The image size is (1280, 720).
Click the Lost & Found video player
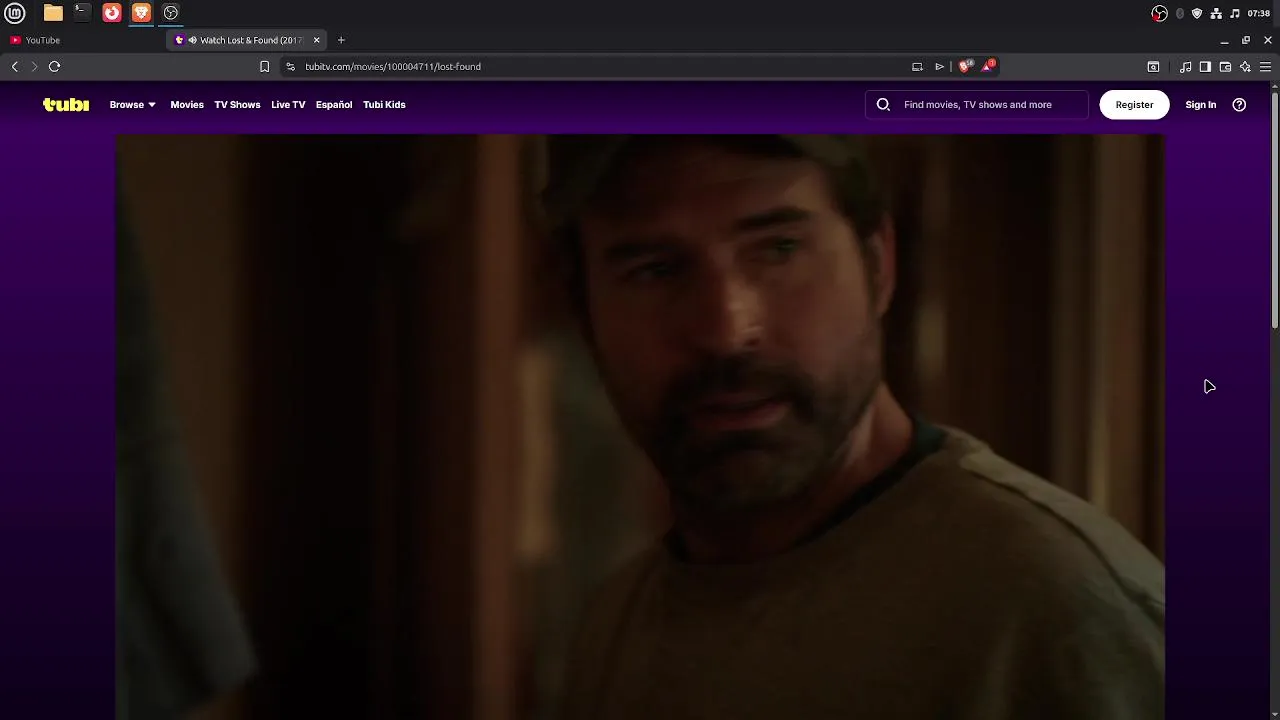pyautogui.click(x=640, y=427)
